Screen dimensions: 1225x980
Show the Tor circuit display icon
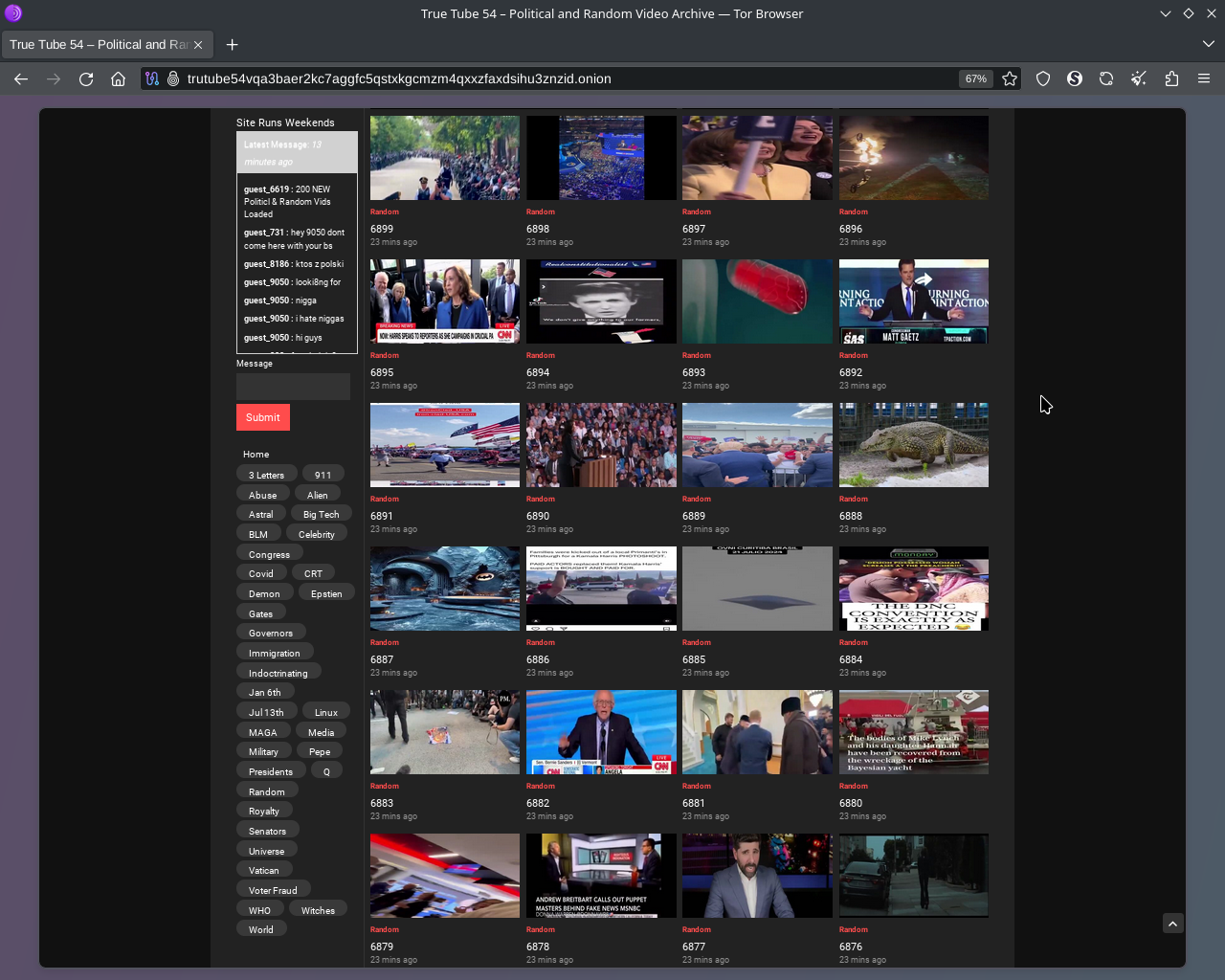click(x=152, y=78)
